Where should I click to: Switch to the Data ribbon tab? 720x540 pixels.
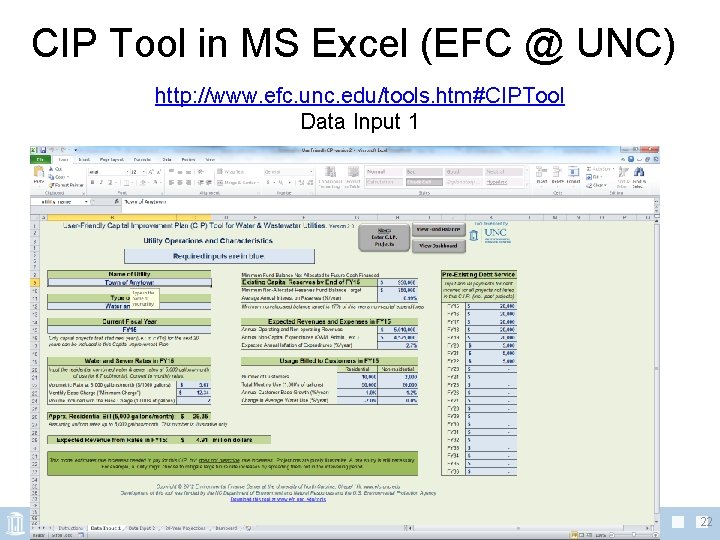[x=167, y=160]
